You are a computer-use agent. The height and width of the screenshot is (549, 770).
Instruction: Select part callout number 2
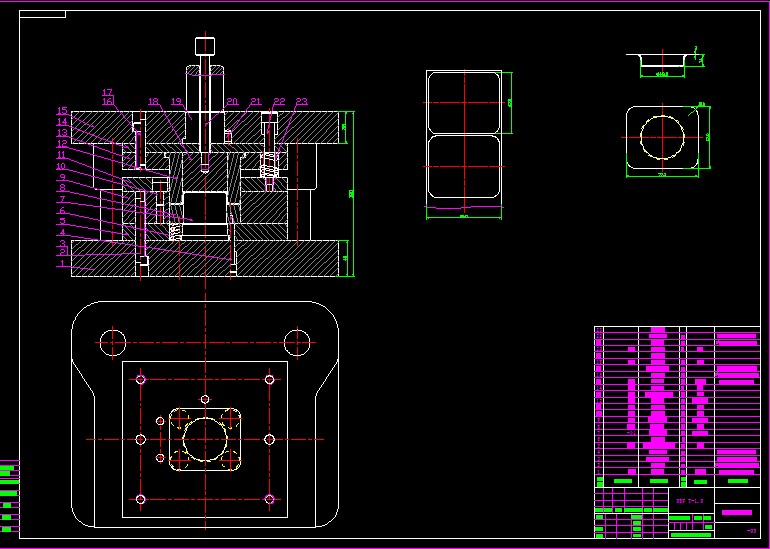62,252
